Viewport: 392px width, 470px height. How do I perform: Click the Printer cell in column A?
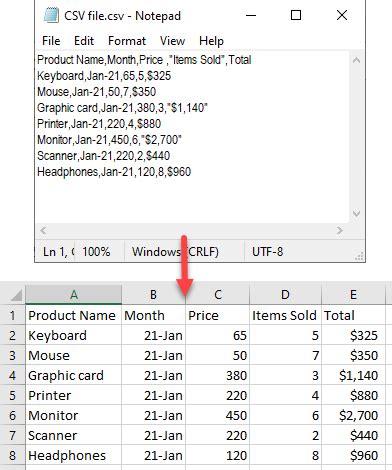74,395
